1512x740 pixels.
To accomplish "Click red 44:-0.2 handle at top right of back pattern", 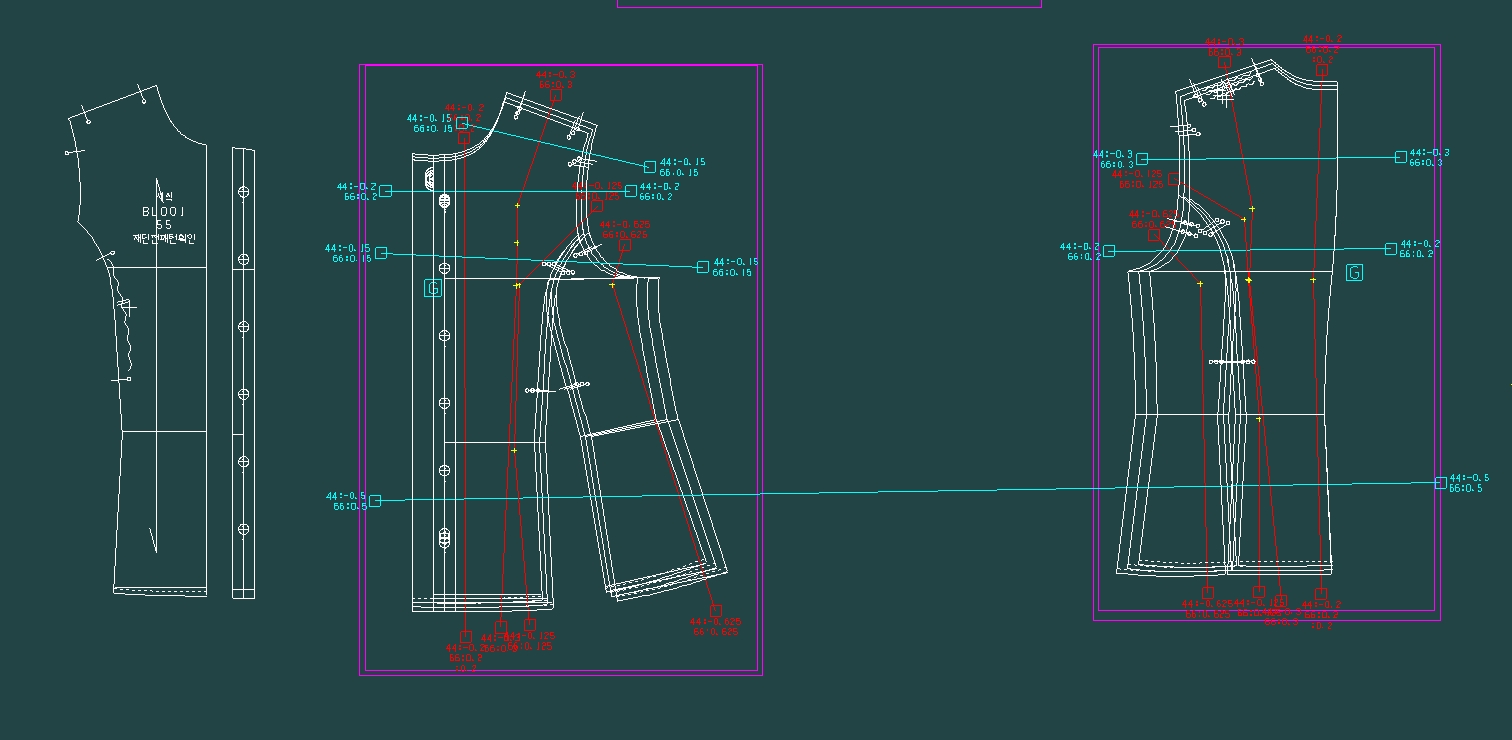I will pos(1321,70).
